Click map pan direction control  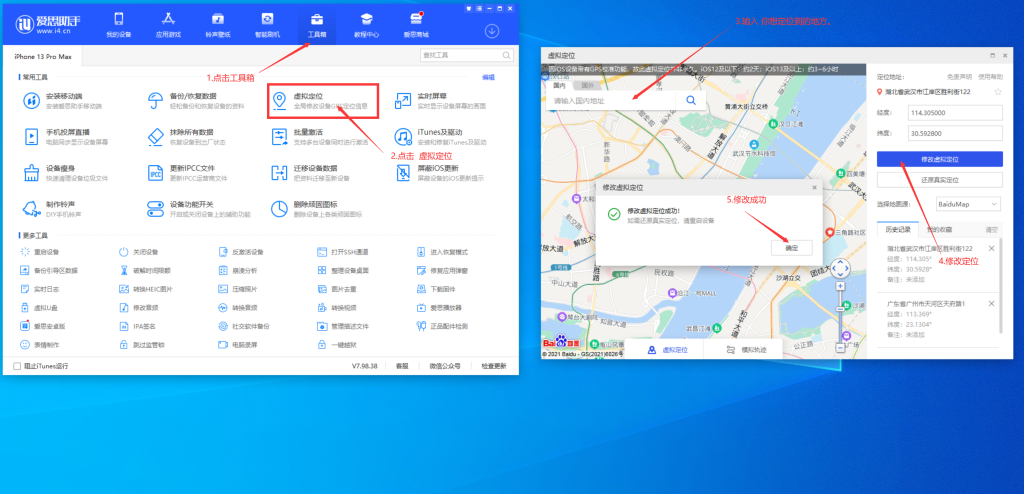click(840, 268)
